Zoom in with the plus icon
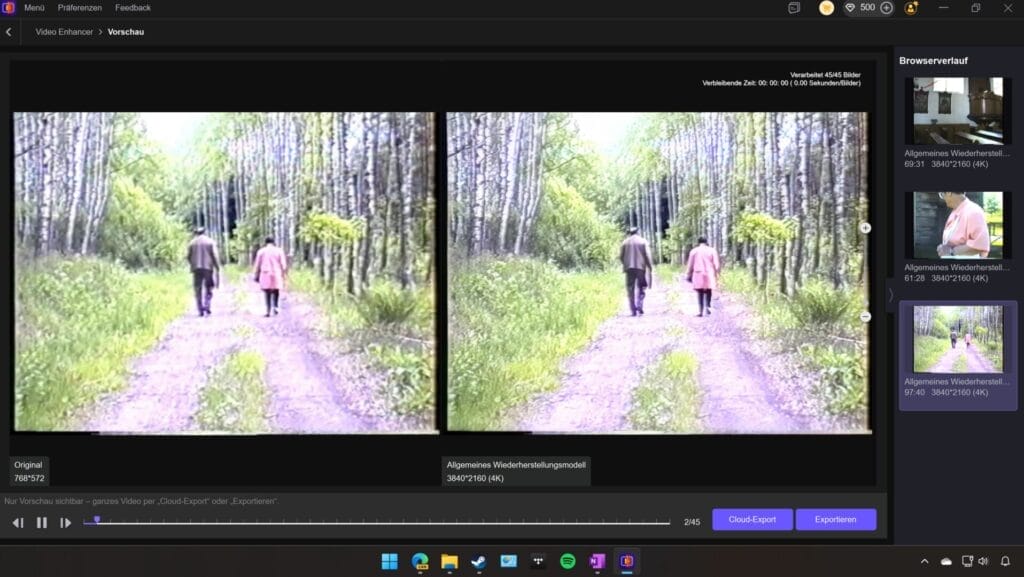Image resolution: width=1024 pixels, height=577 pixels. point(866,228)
